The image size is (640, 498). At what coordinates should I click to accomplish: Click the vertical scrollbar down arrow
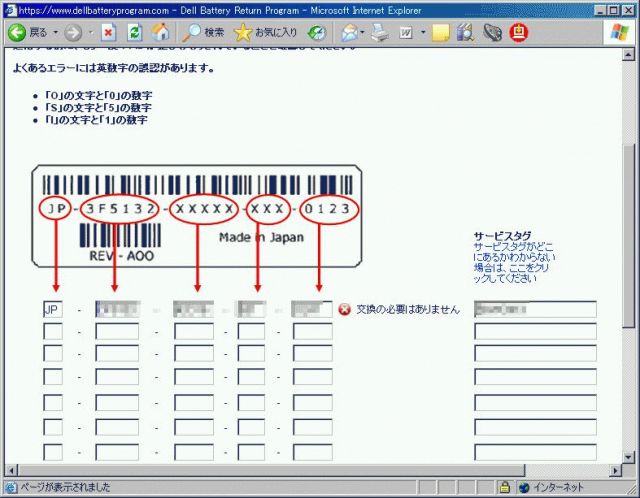pyautogui.click(x=628, y=457)
